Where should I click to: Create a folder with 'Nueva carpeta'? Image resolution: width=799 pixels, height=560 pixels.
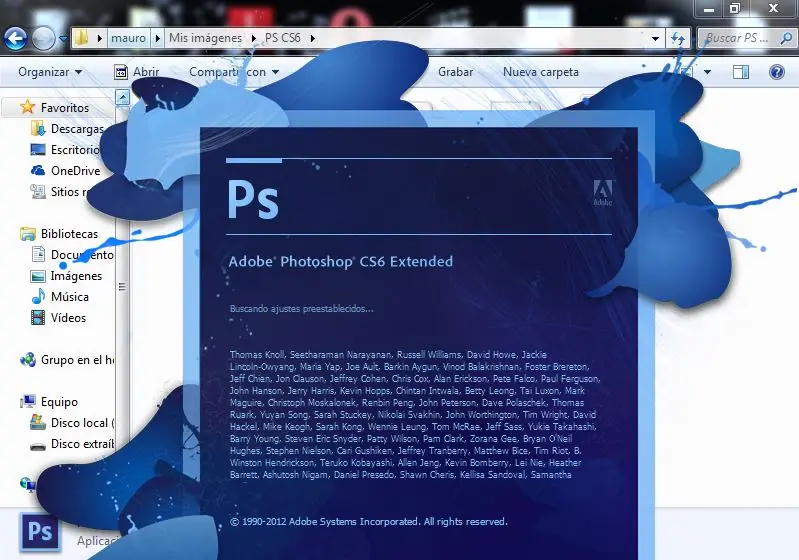[541, 72]
